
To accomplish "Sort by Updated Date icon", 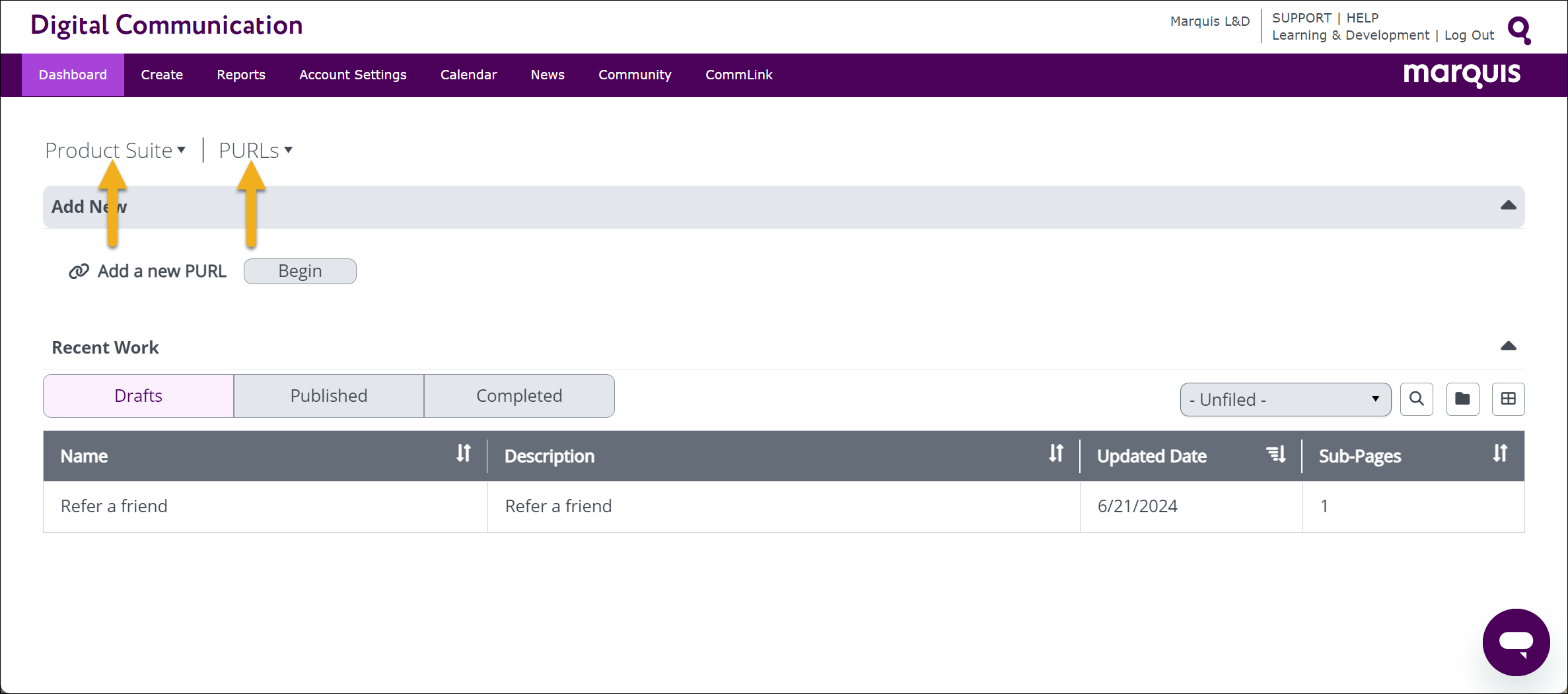I will (1276, 454).
